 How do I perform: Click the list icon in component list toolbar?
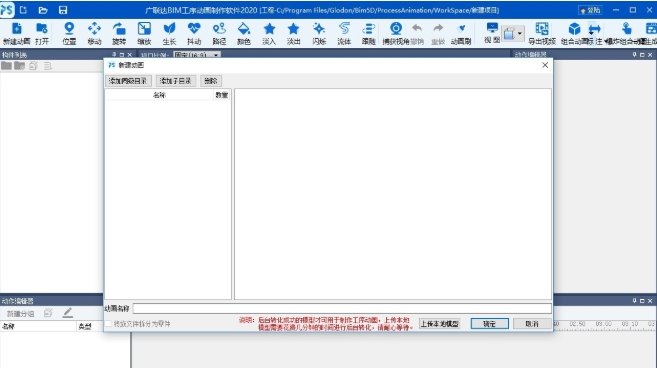[48, 66]
